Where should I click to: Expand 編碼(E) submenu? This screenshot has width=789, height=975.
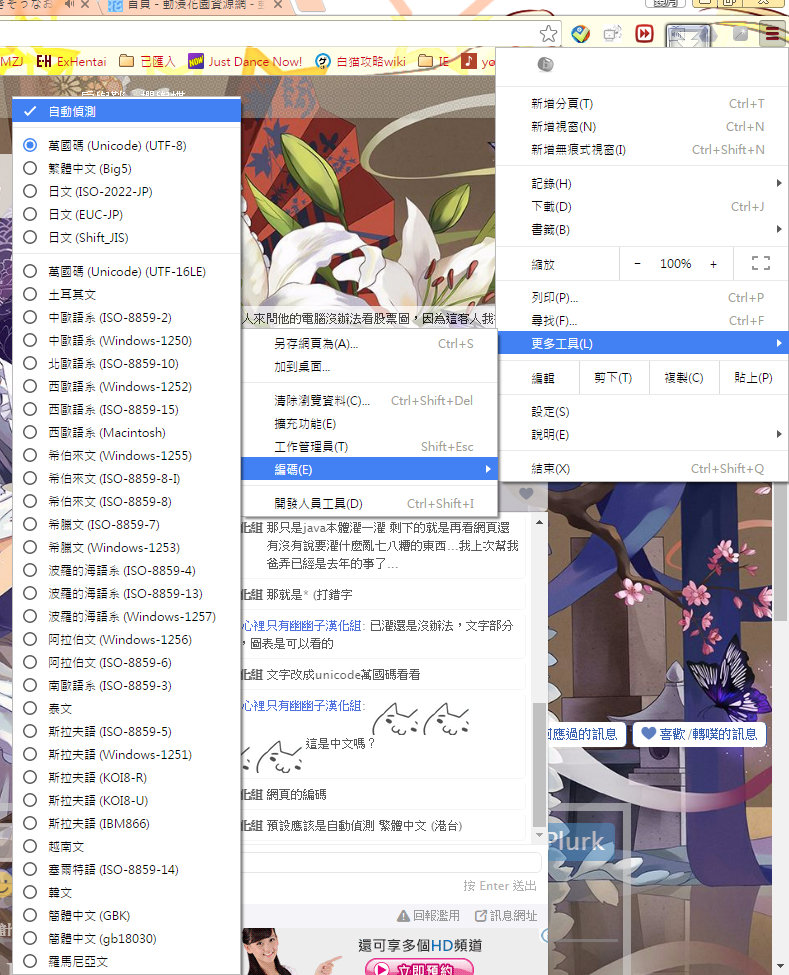tap(369, 469)
